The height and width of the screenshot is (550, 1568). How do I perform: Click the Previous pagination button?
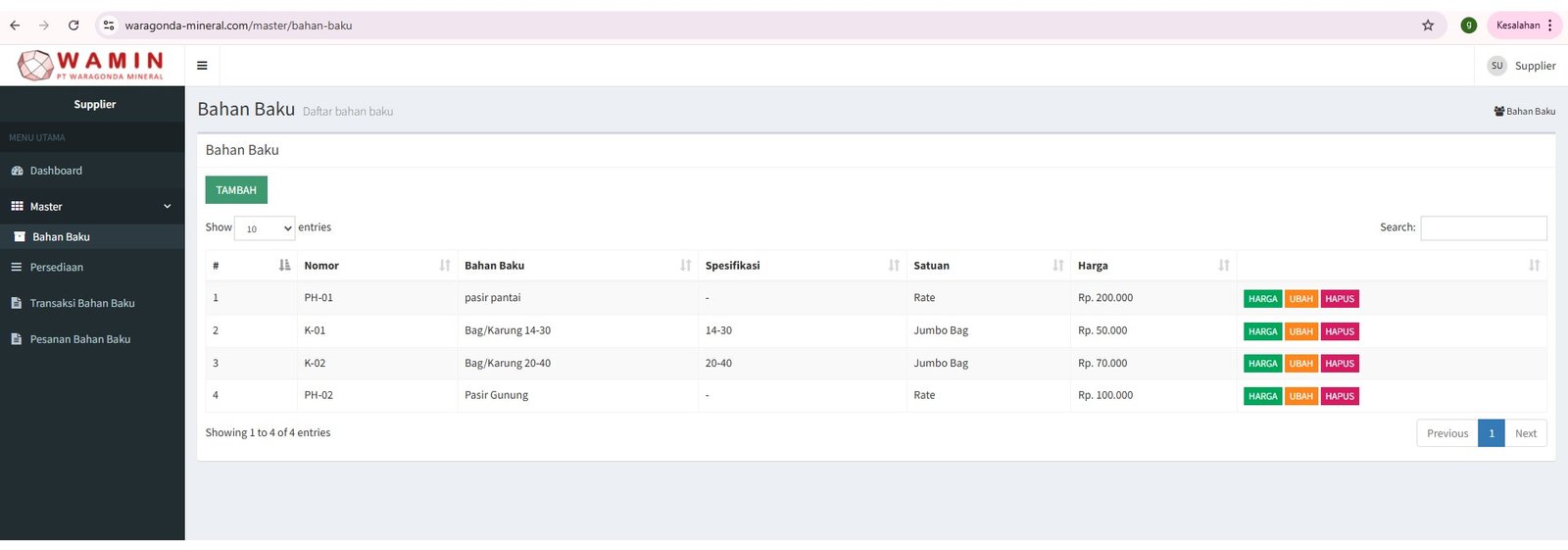coord(1447,433)
